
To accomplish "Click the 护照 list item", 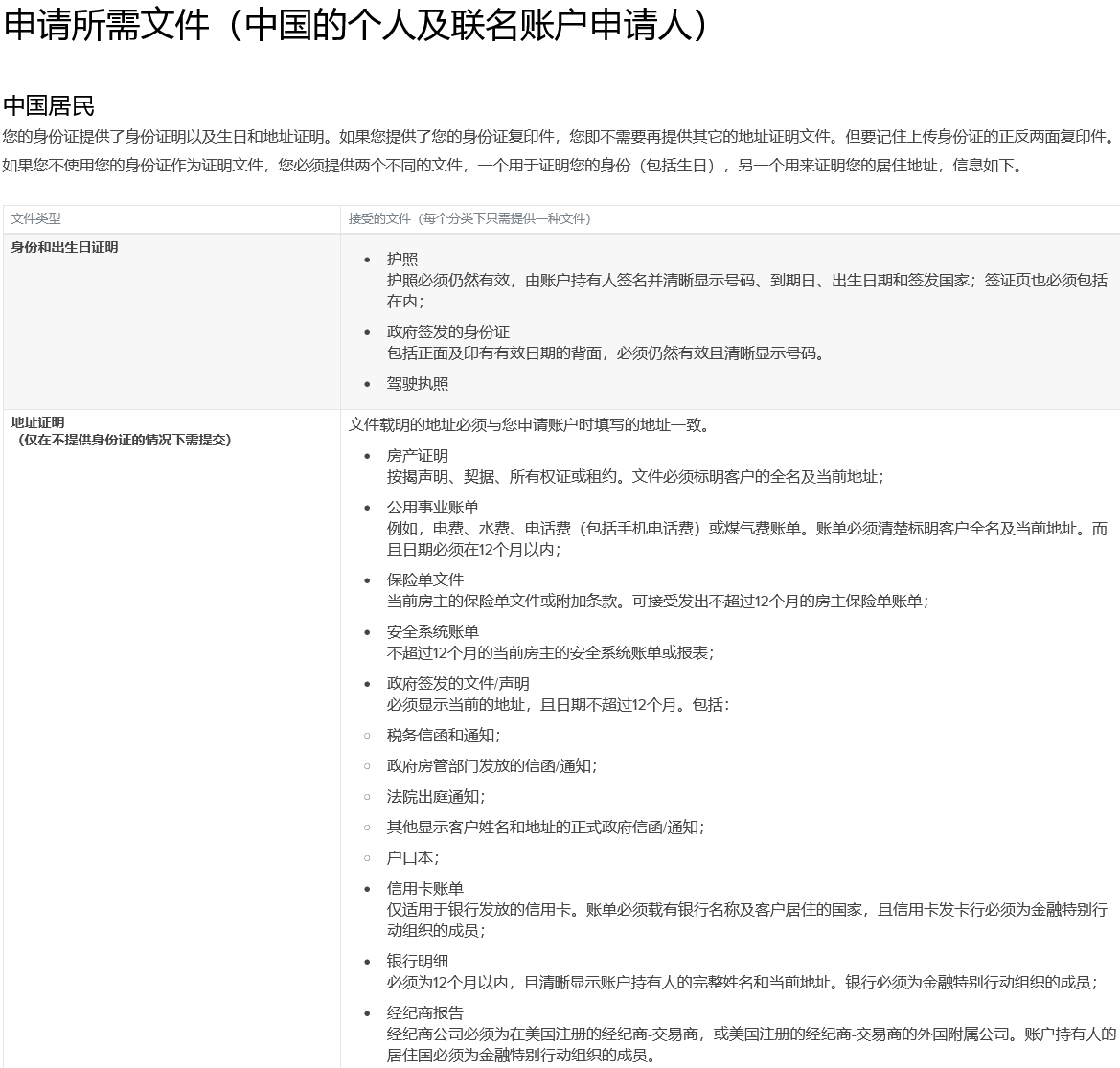I will 402,260.
